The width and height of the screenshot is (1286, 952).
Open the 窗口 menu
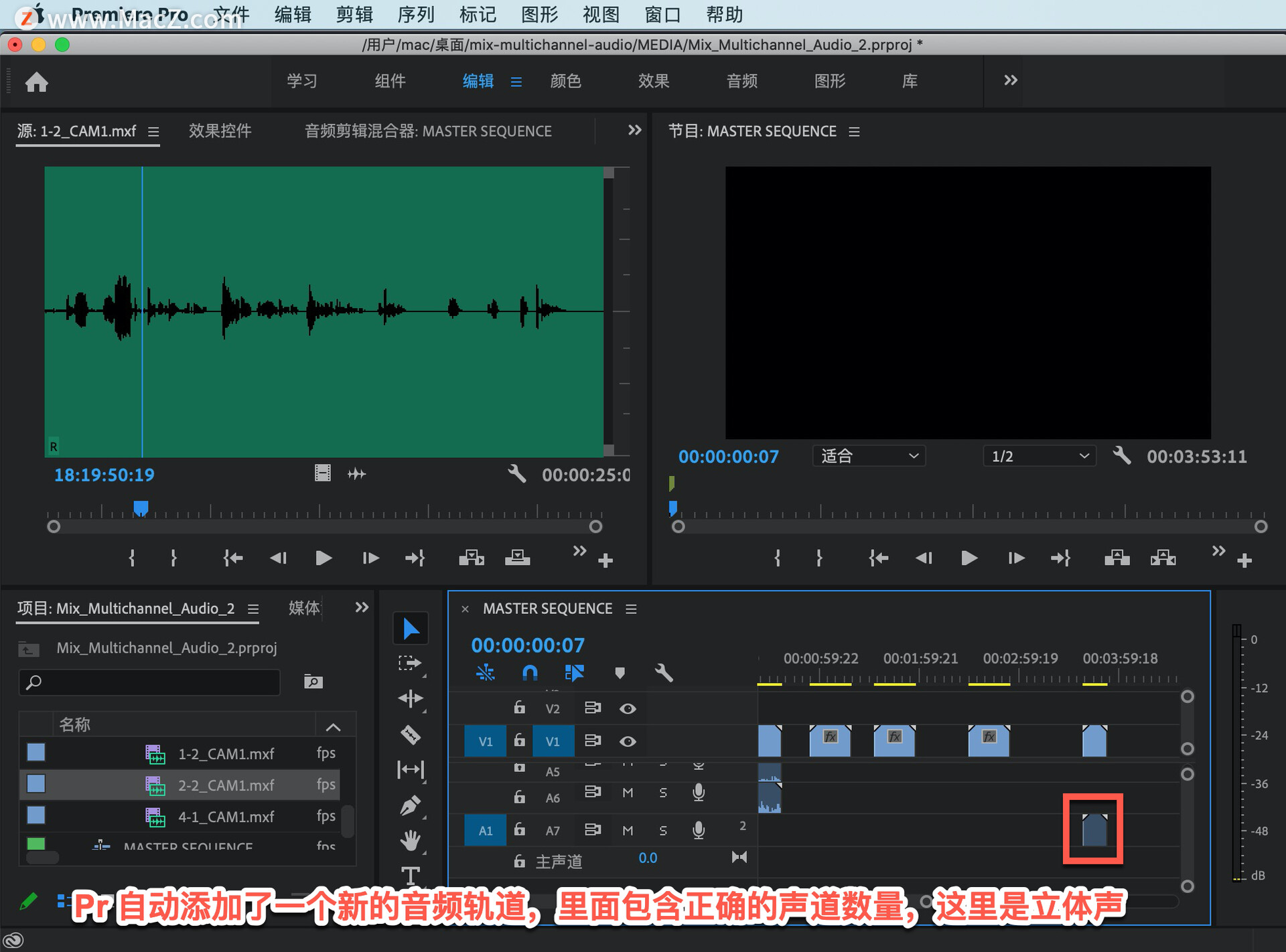[x=662, y=14]
